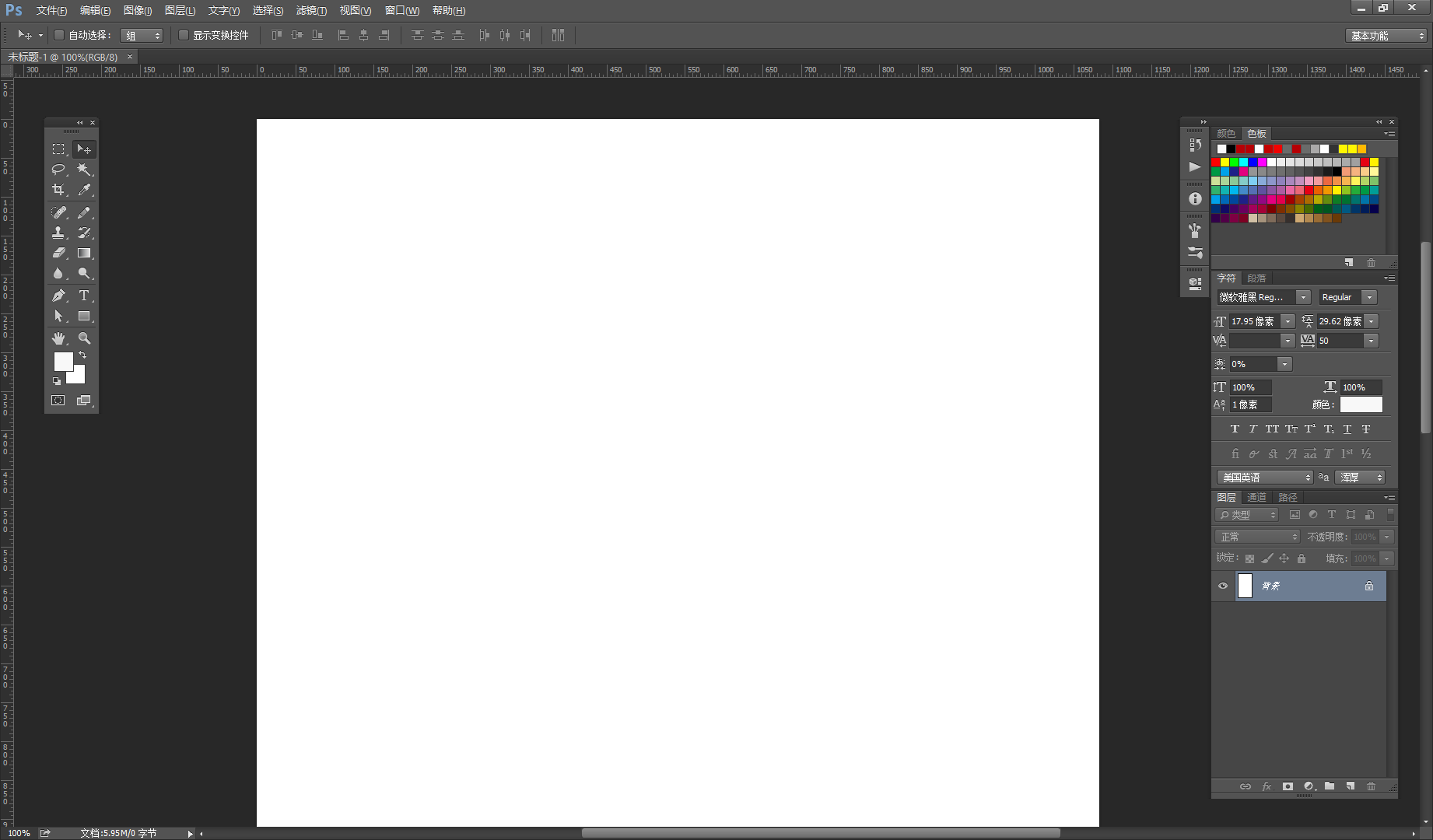This screenshot has height=840, width=1433.
Task: Switch to the 通道 tab
Action: [1256, 497]
